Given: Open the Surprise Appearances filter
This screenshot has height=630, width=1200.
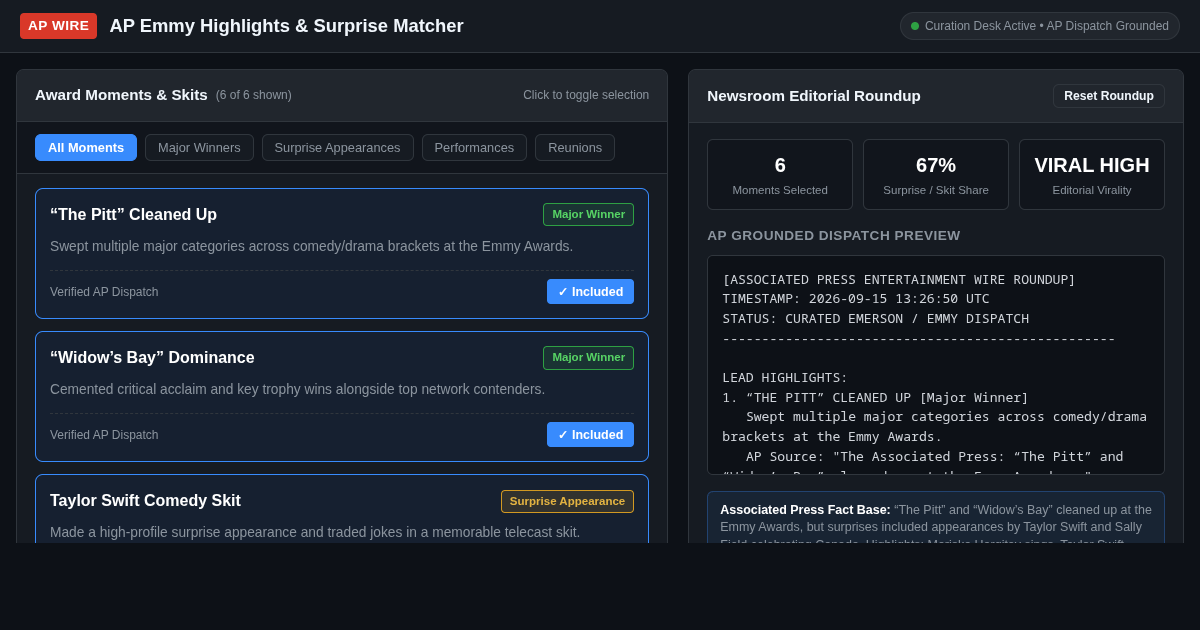Looking at the screenshot, I should pyautogui.click(x=337, y=148).
